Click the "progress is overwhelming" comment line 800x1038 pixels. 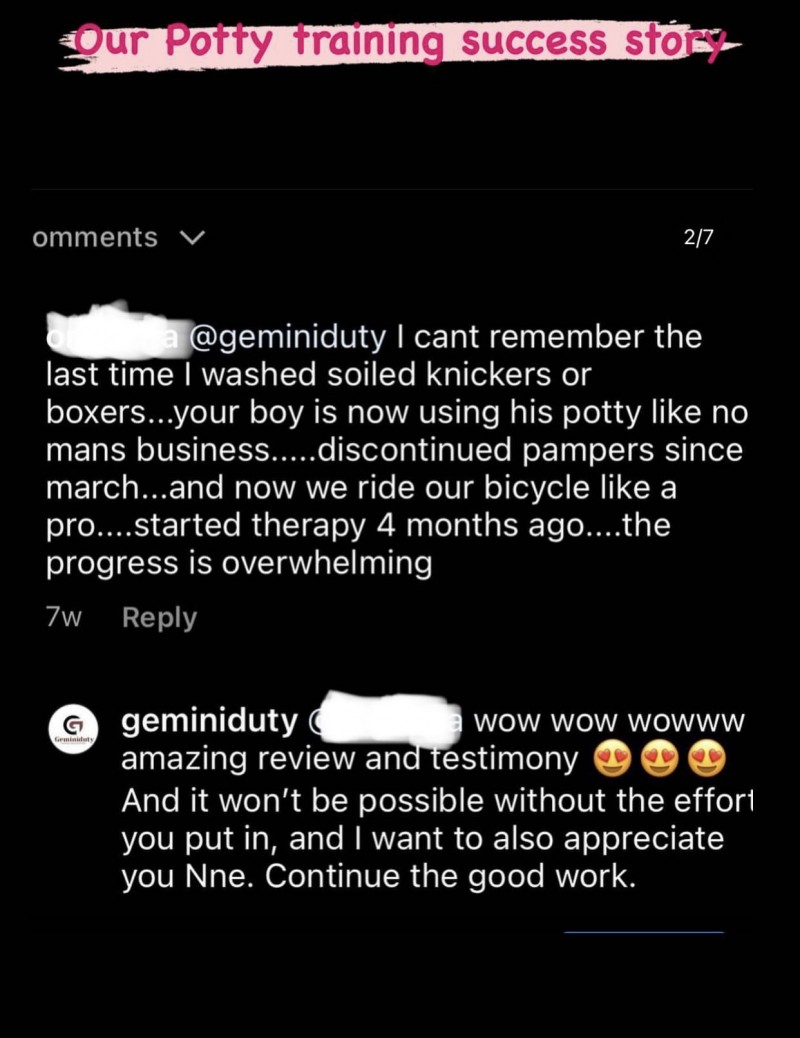point(239,564)
